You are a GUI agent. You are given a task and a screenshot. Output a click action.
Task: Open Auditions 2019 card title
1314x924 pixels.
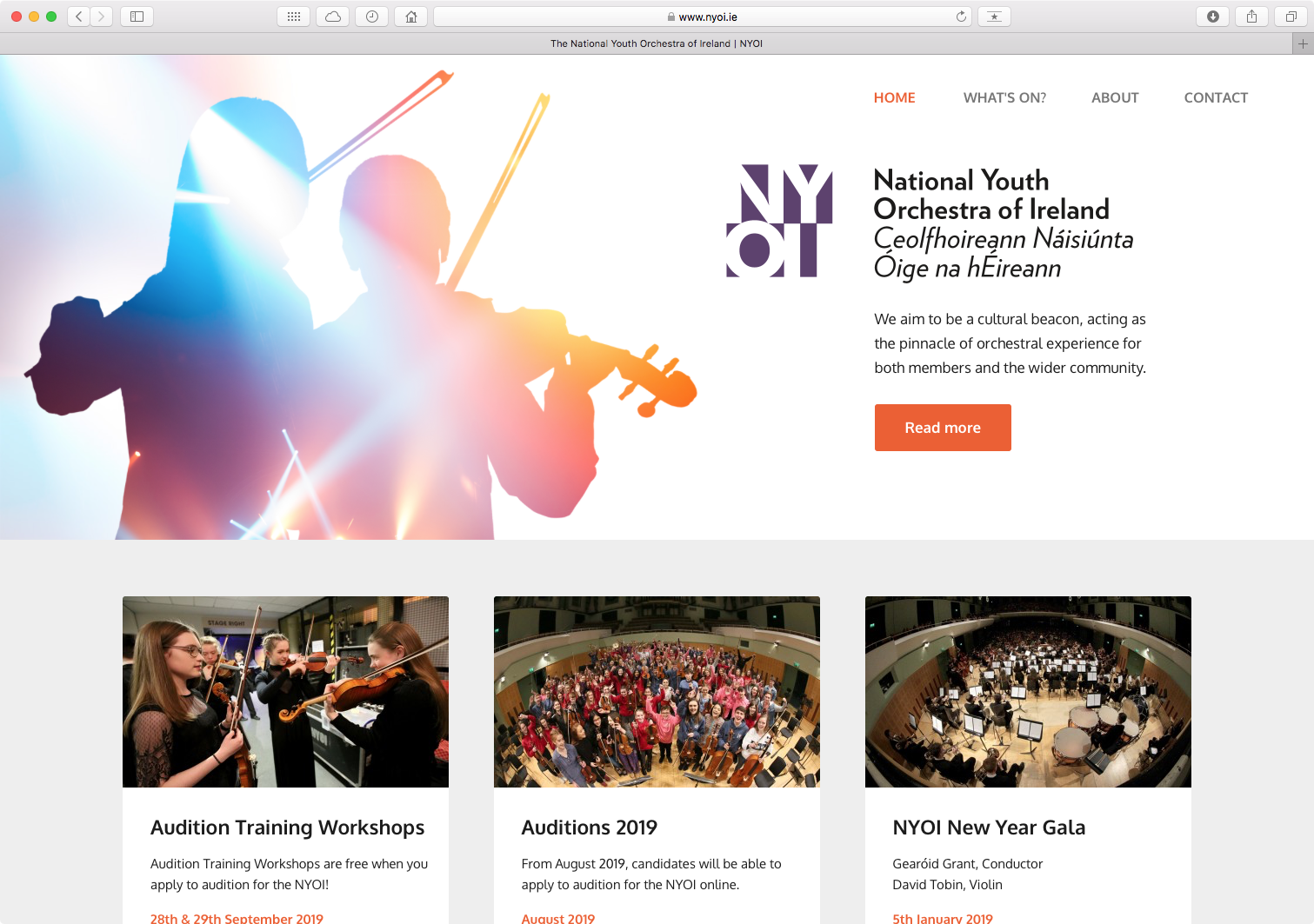(x=590, y=828)
